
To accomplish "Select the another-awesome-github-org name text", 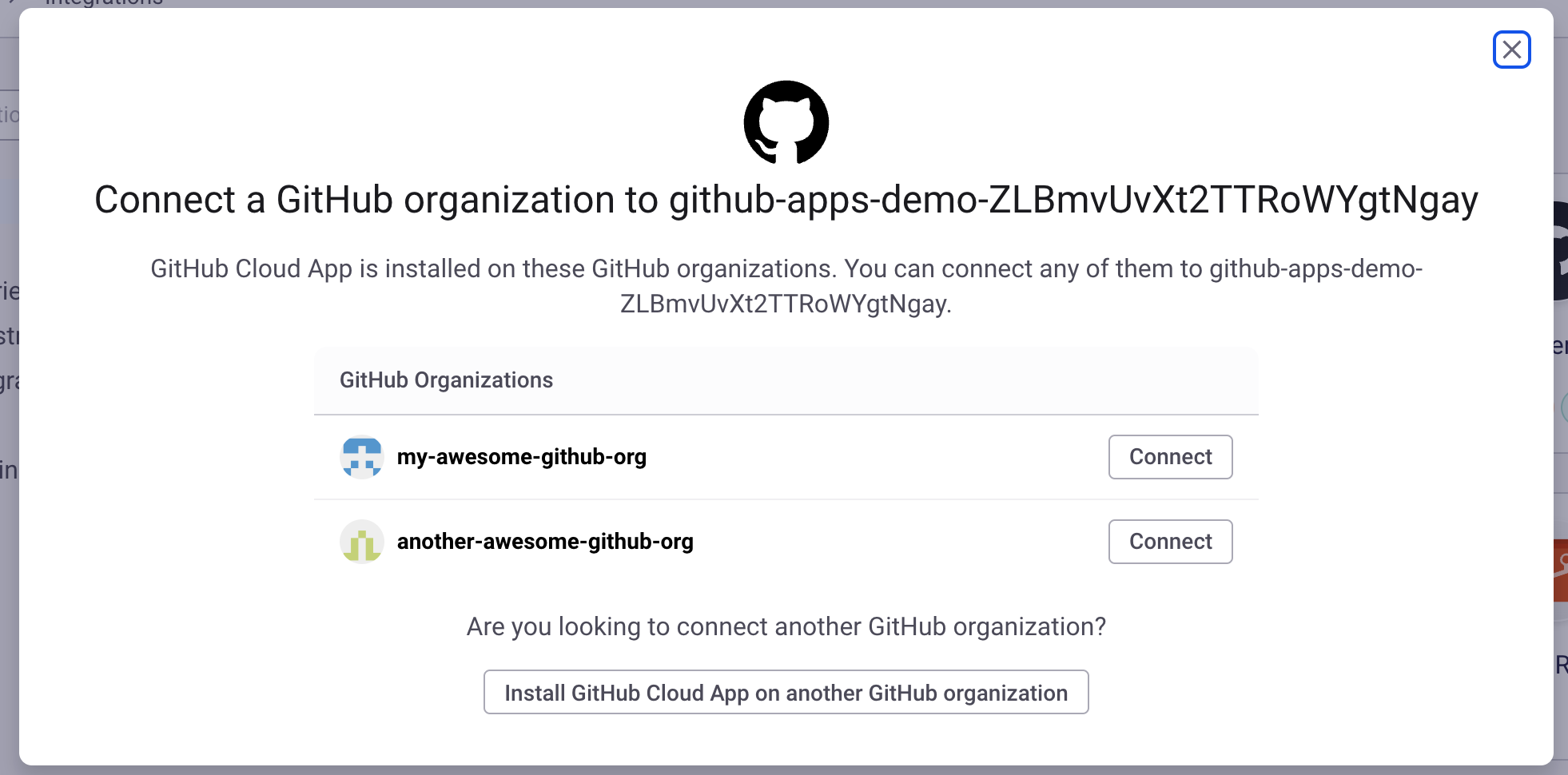I will coord(546,541).
